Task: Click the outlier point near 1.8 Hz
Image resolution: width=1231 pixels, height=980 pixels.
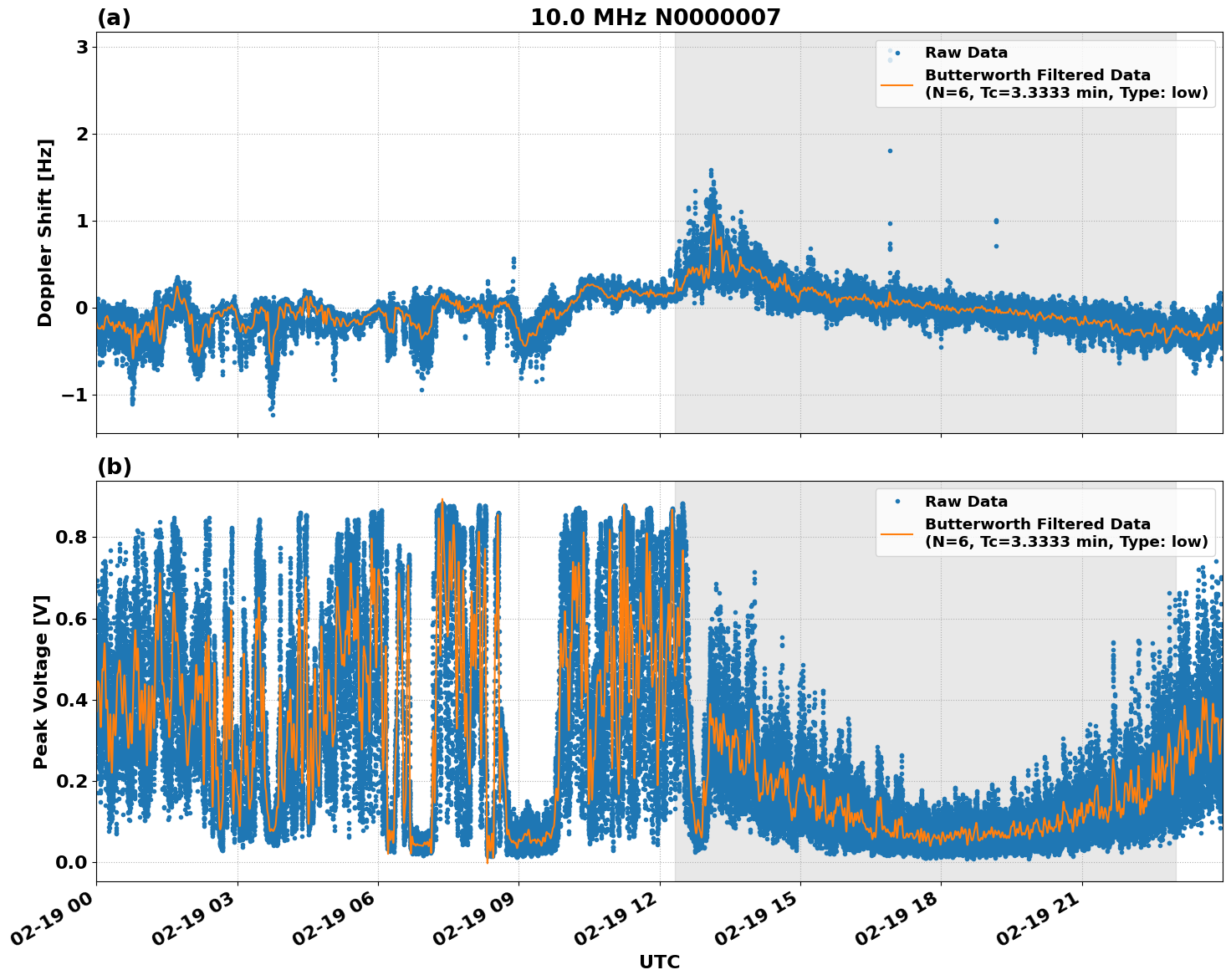Action: 889,151
